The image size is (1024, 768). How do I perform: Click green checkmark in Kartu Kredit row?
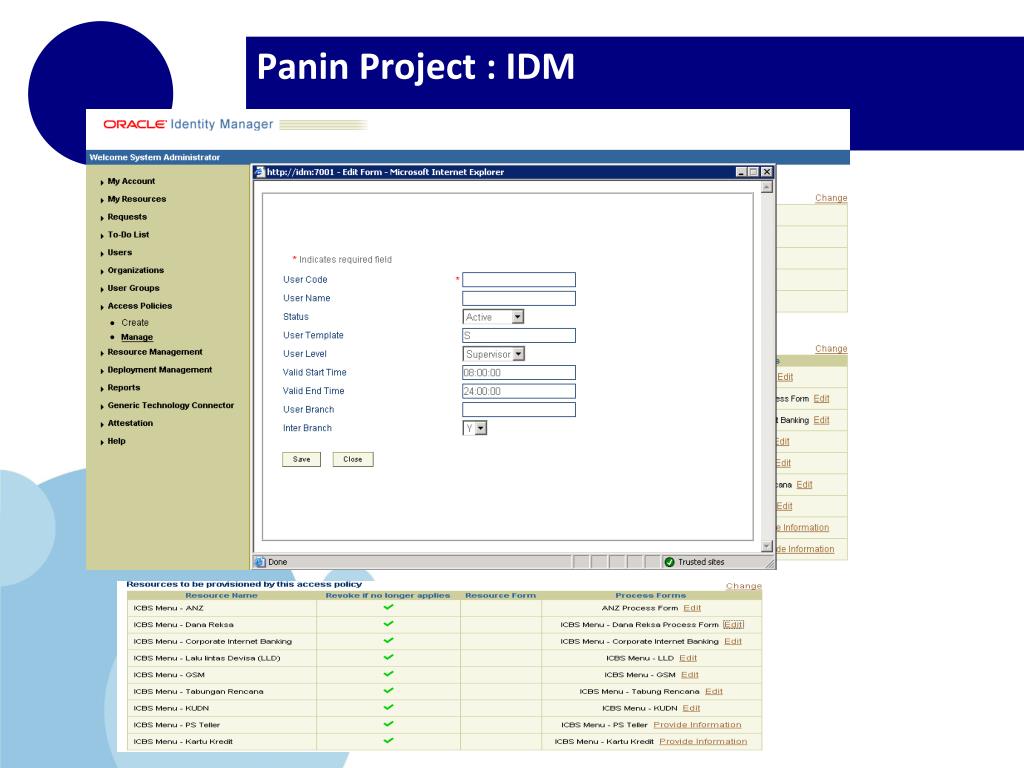(x=389, y=741)
